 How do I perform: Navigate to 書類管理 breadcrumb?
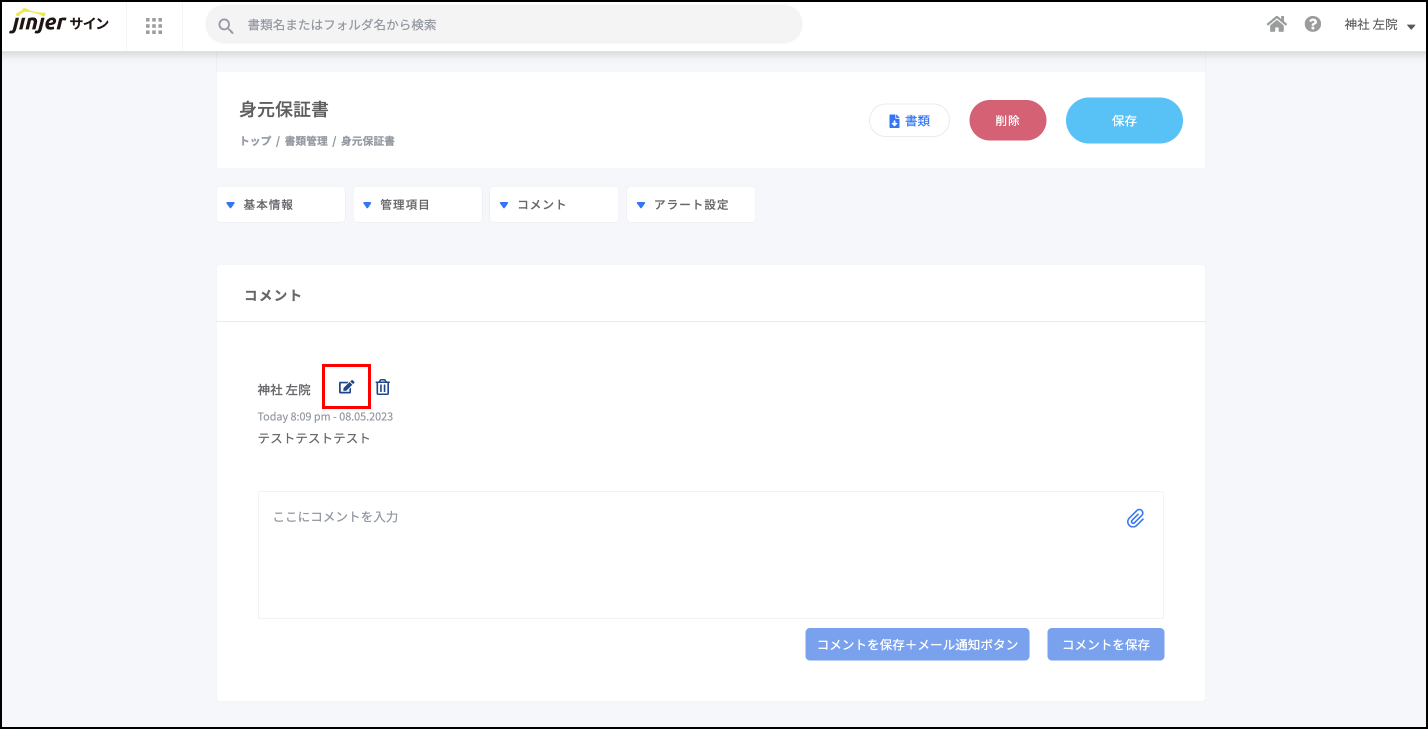(x=306, y=141)
